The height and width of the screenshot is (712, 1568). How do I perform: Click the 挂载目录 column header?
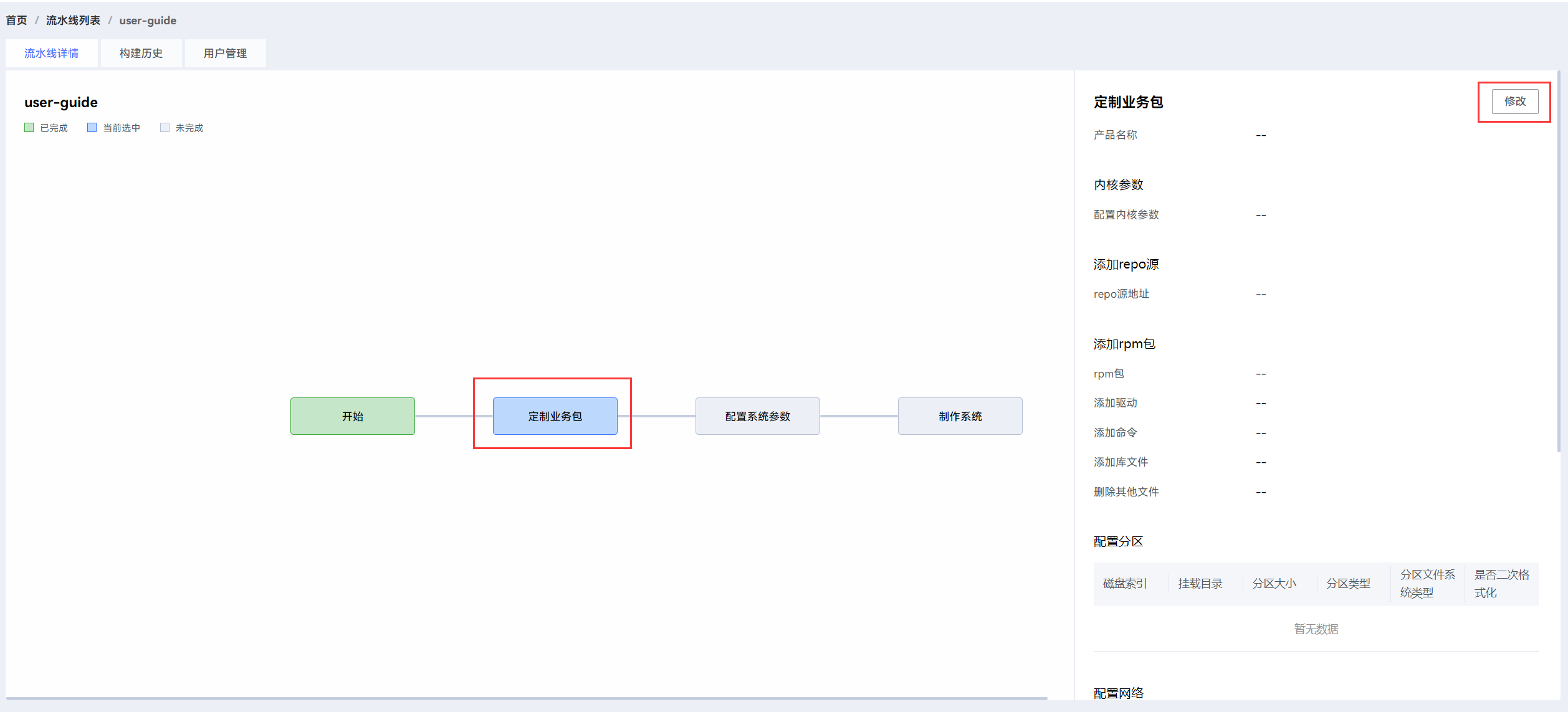point(1200,584)
